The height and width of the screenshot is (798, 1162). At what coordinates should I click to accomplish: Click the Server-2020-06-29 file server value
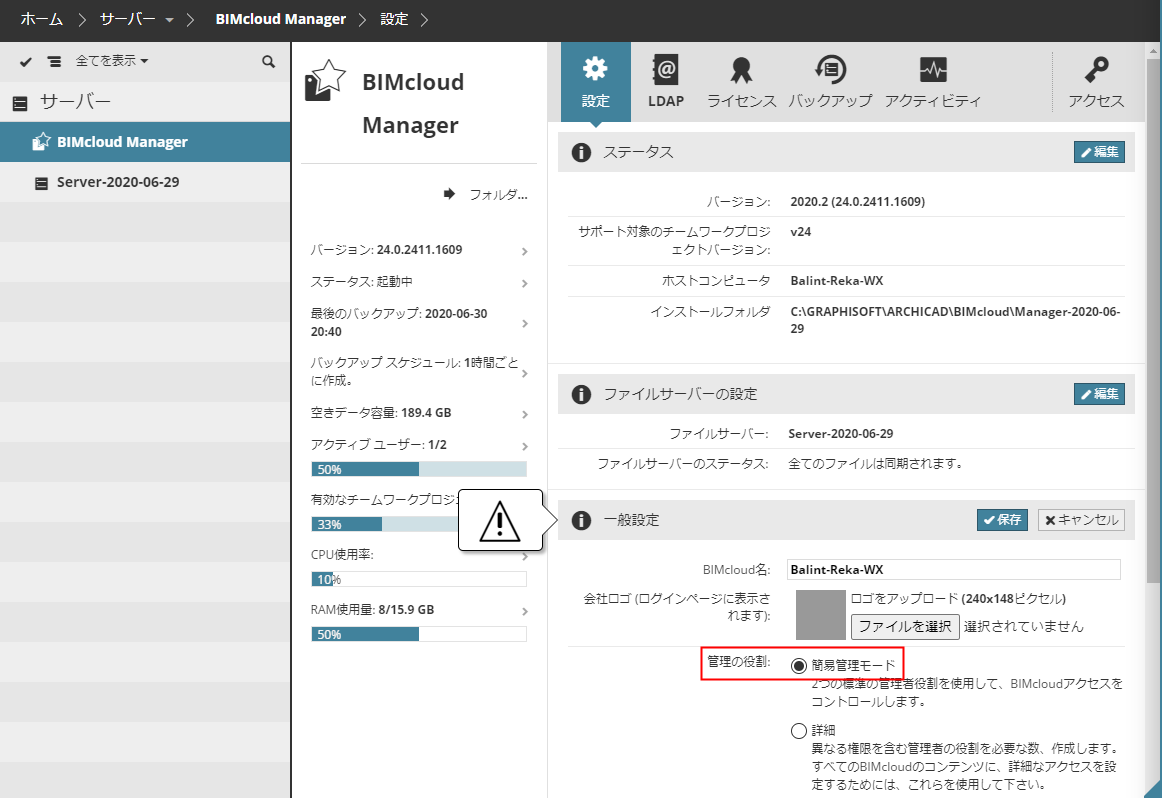pyautogui.click(x=840, y=433)
